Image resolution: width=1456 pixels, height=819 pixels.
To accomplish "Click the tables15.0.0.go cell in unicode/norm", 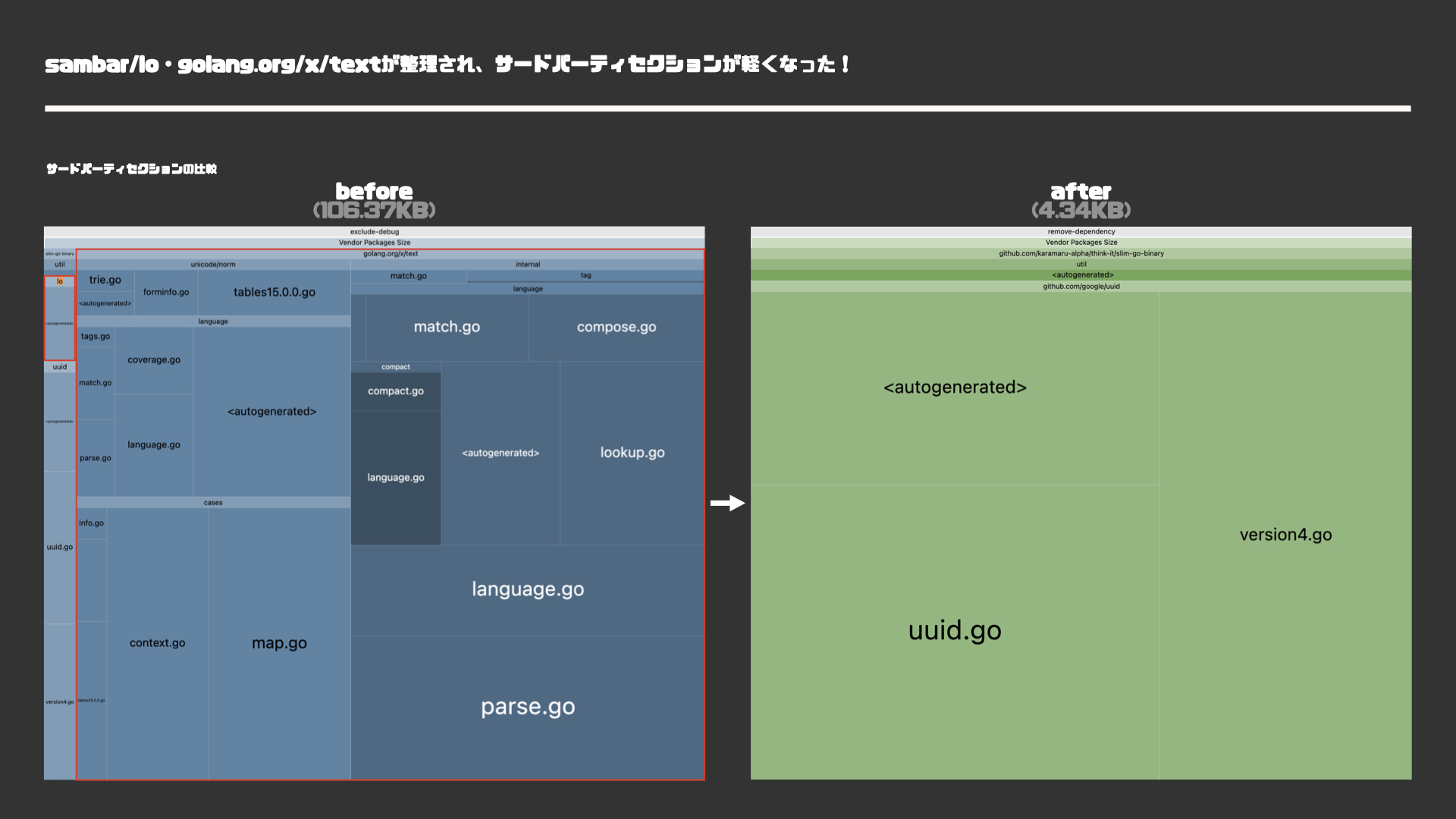I will click(x=274, y=292).
